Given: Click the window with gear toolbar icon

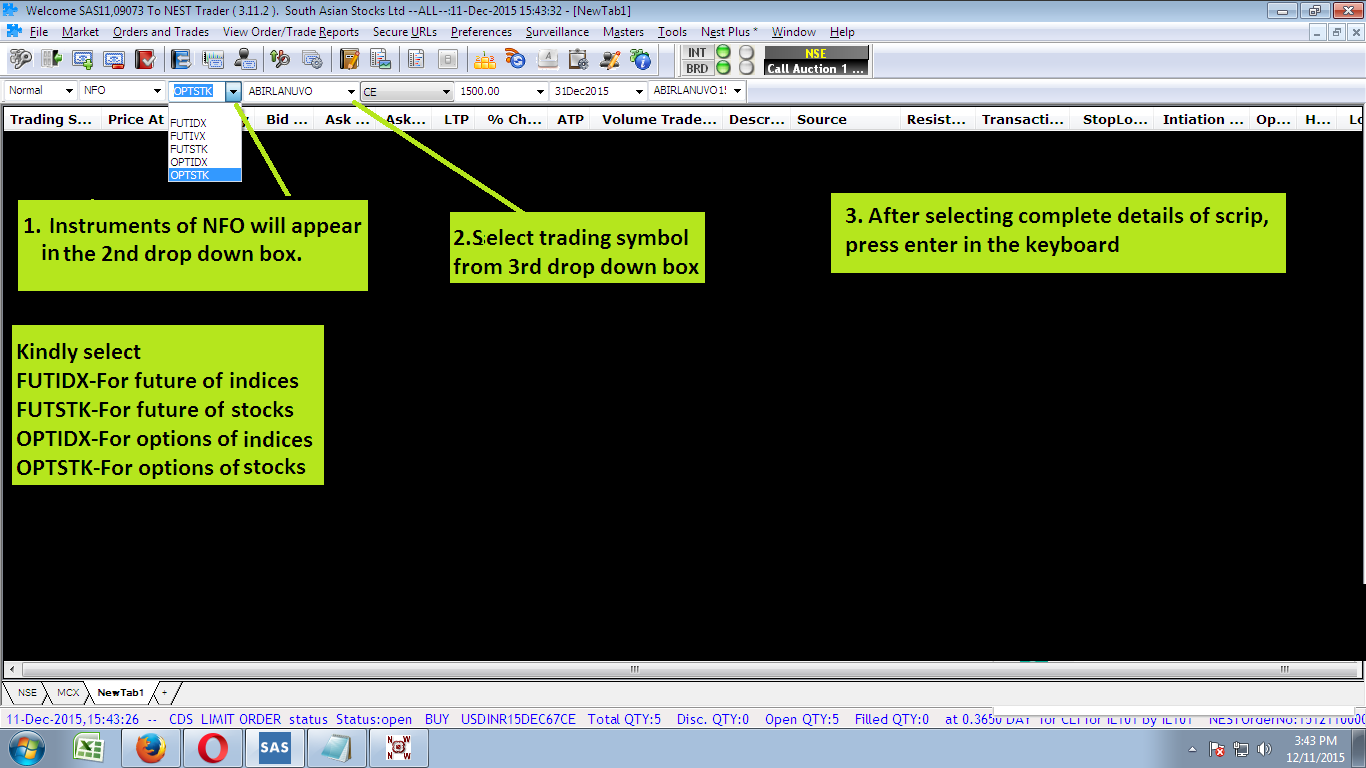Looking at the screenshot, I should [311, 59].
